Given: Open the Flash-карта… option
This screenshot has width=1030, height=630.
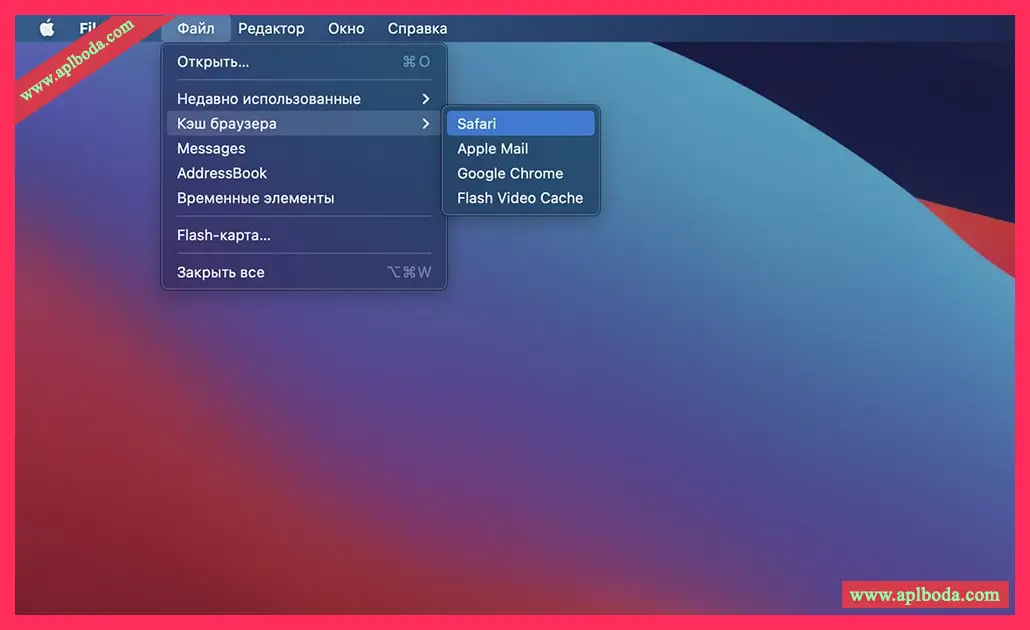Looking at the screenshot, I should click(224, 236).
